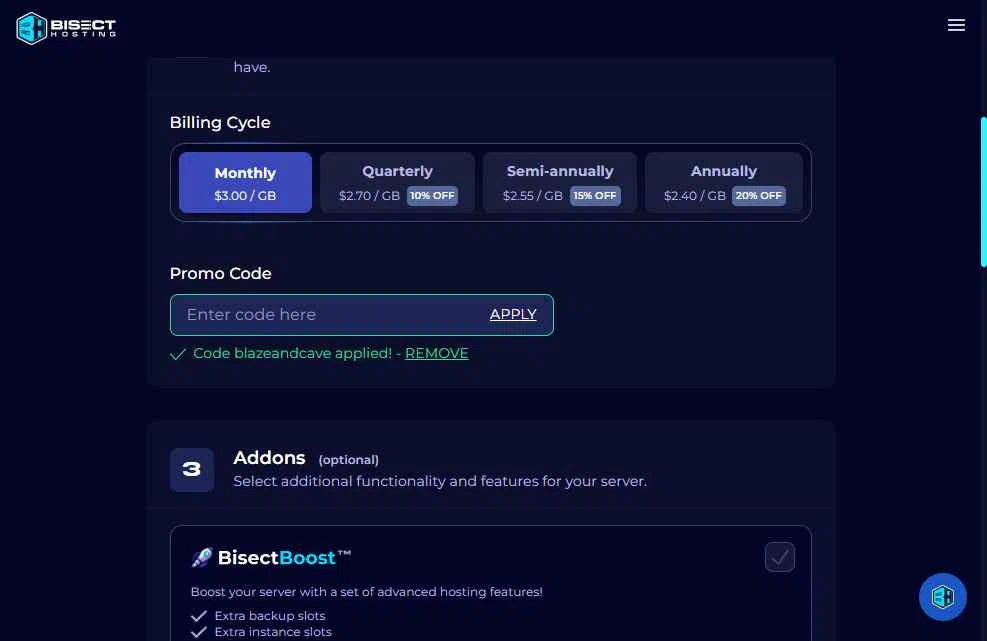Click the step 3 number badge
Image resolution: width=987 pixels, height=641 pixels.
click(192, 470)
